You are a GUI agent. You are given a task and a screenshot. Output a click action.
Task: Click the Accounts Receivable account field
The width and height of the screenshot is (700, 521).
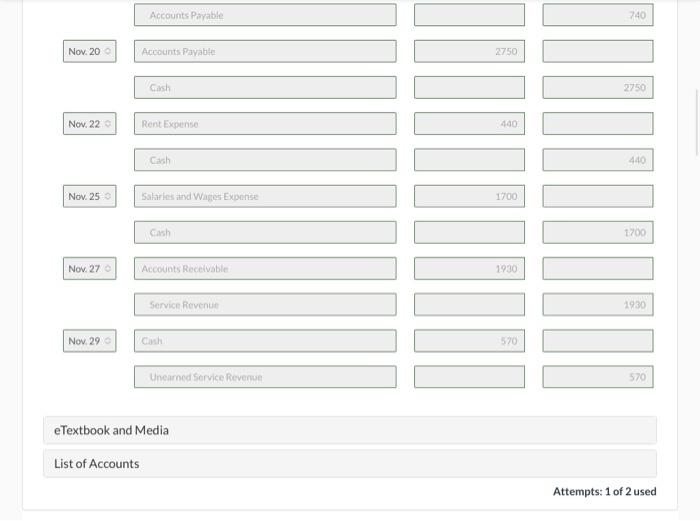pyautogui.click(x=265, y=269)
